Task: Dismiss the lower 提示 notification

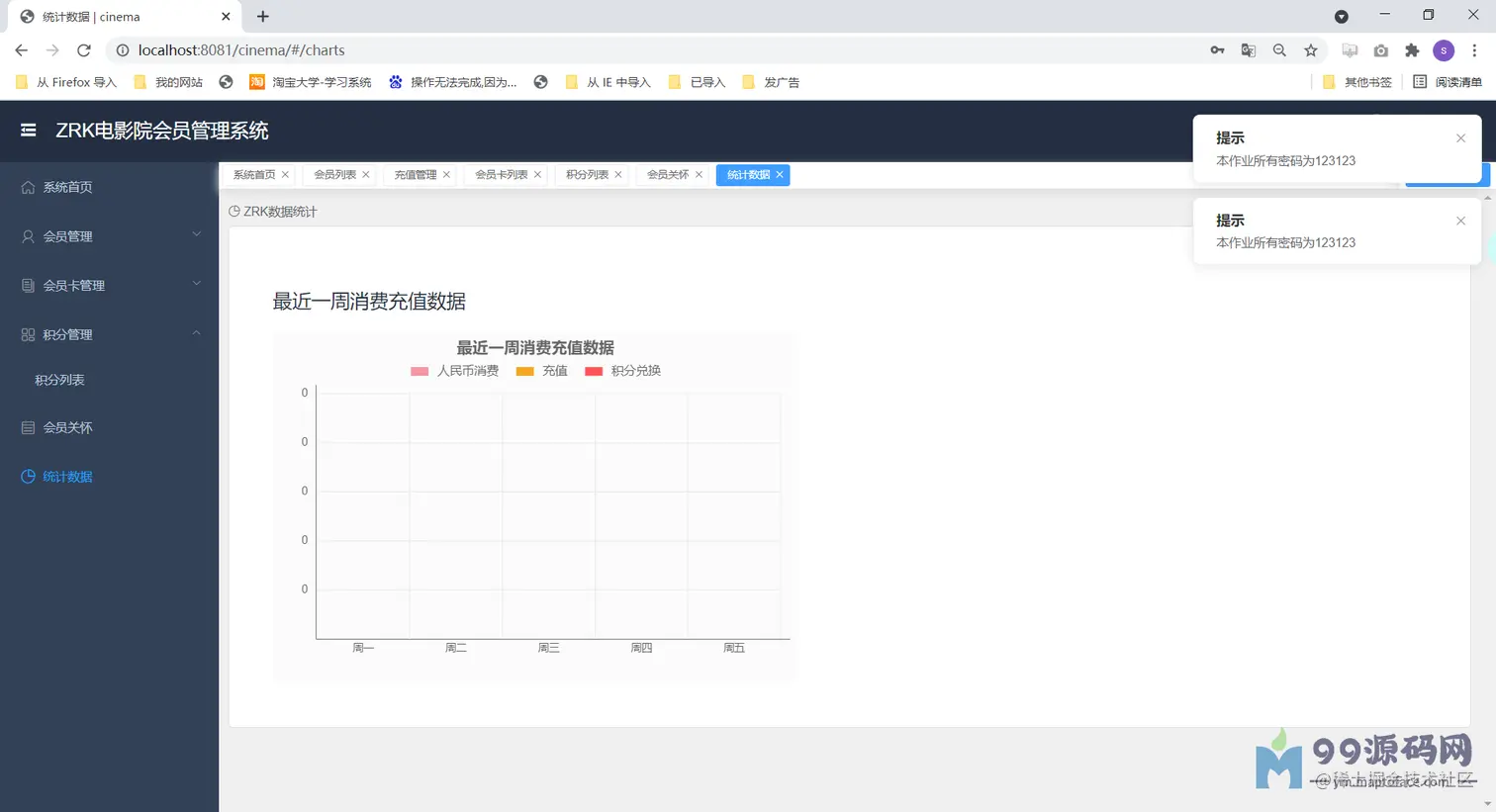Action: pos(1460,221)
